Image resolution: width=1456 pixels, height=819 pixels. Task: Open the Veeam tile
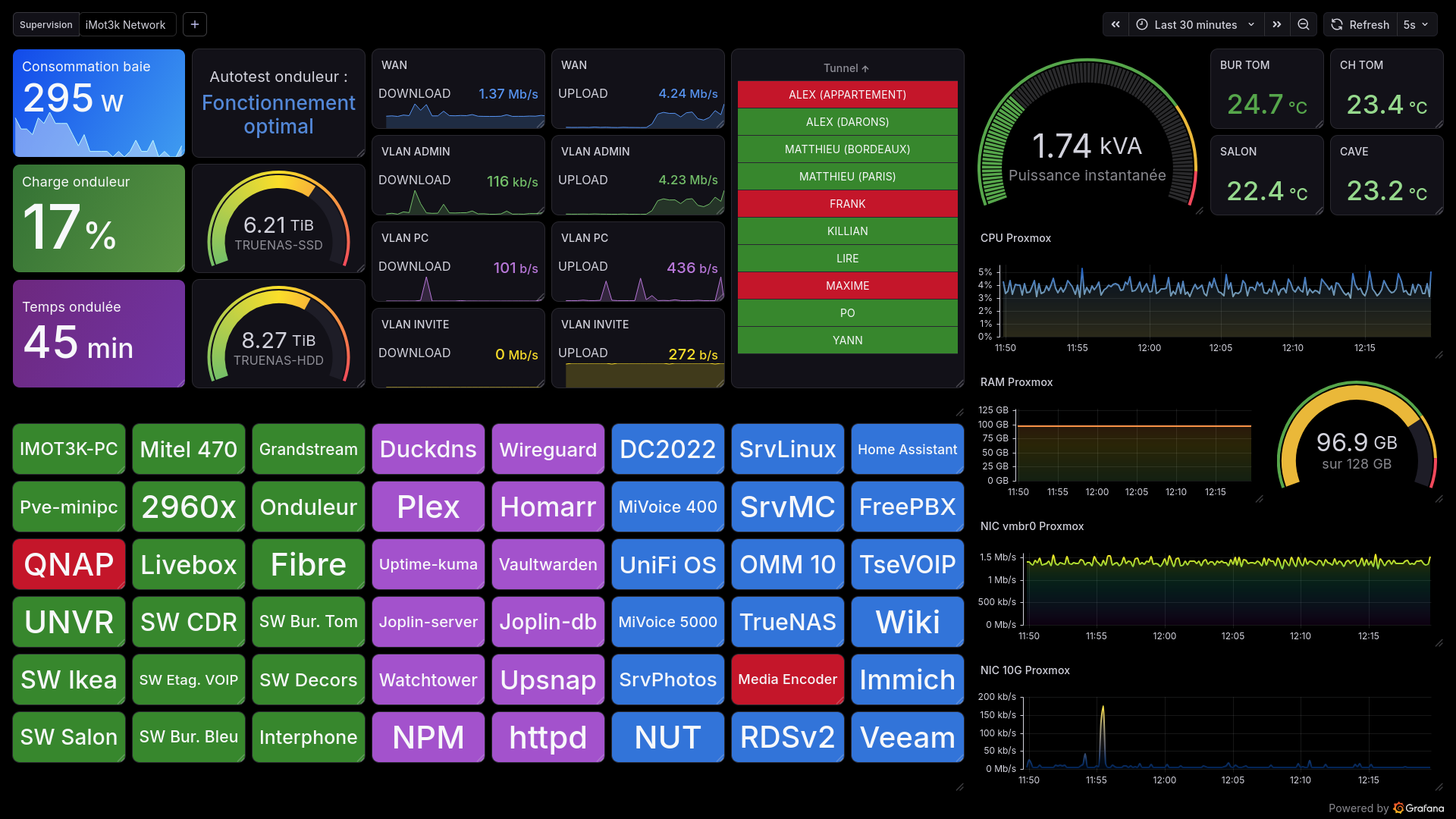(908, 737)
